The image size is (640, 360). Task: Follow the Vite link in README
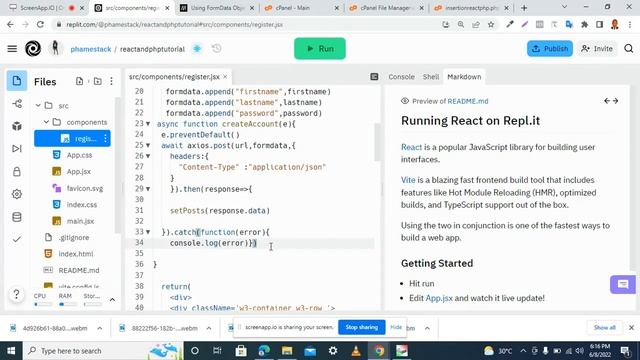(408, 180)
